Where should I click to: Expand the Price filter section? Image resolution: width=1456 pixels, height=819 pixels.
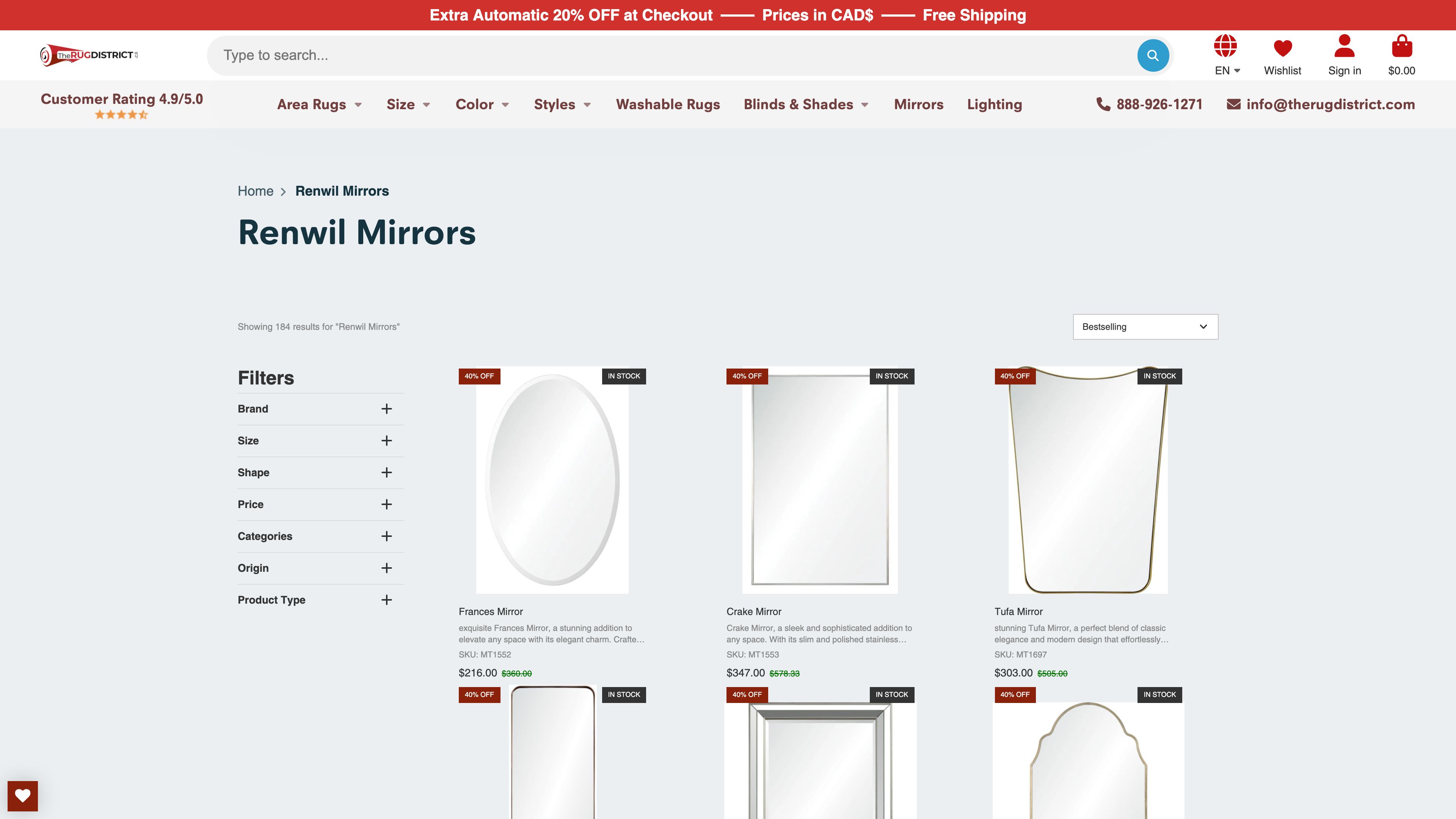pyautogui.click(x=386, y=504)
